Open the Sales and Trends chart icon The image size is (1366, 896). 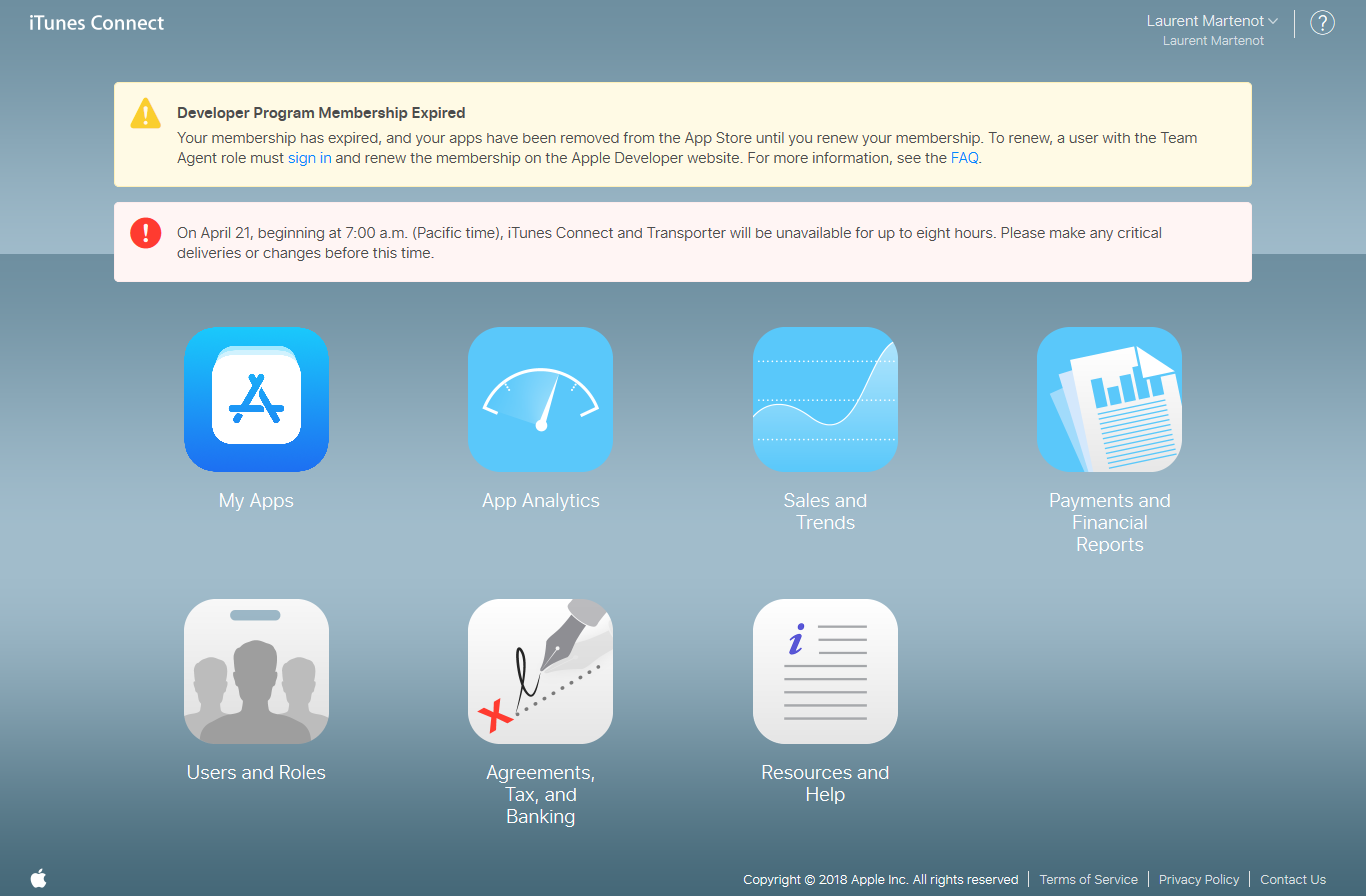(825, 399)
